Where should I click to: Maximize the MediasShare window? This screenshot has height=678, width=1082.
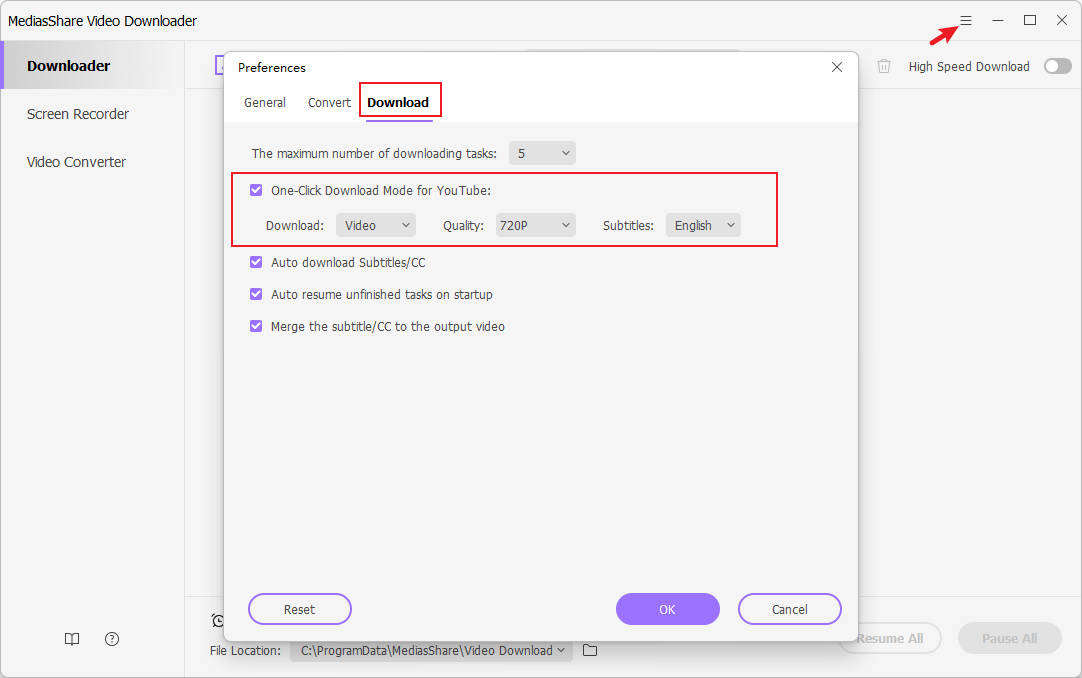click(x=1030, y=21)
